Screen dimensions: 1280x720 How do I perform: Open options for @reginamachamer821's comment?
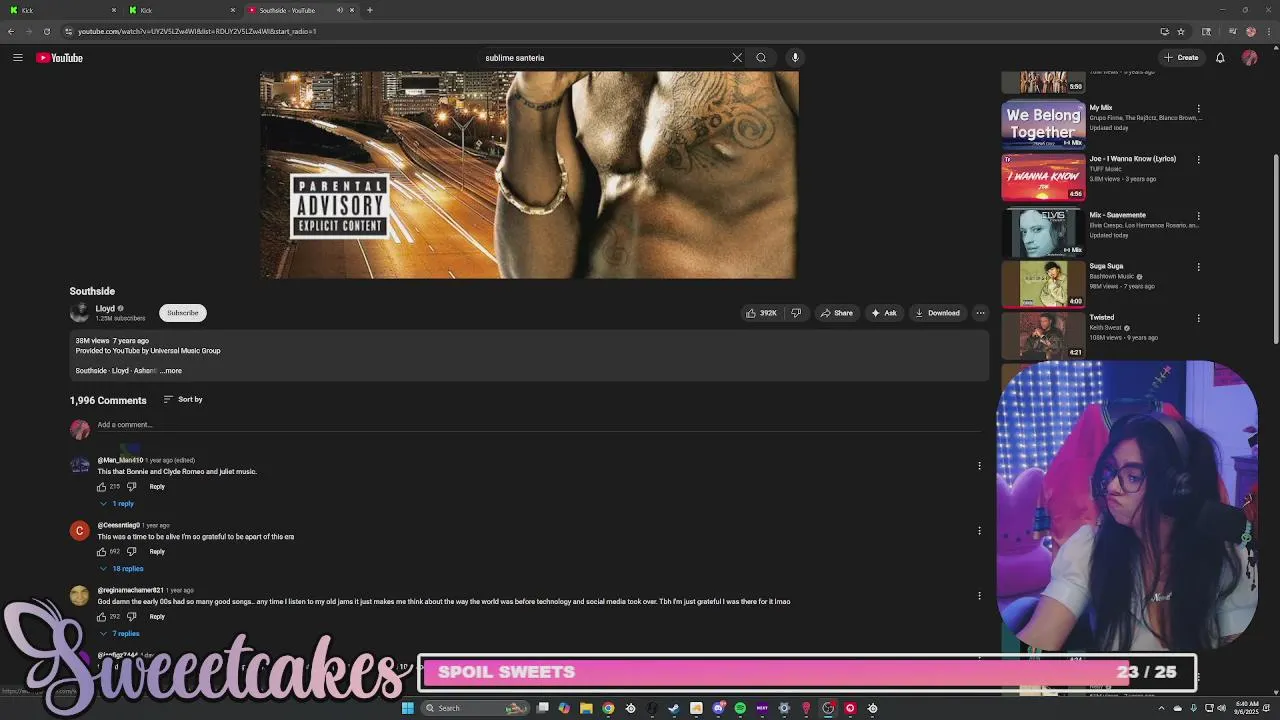click(979, 596)
